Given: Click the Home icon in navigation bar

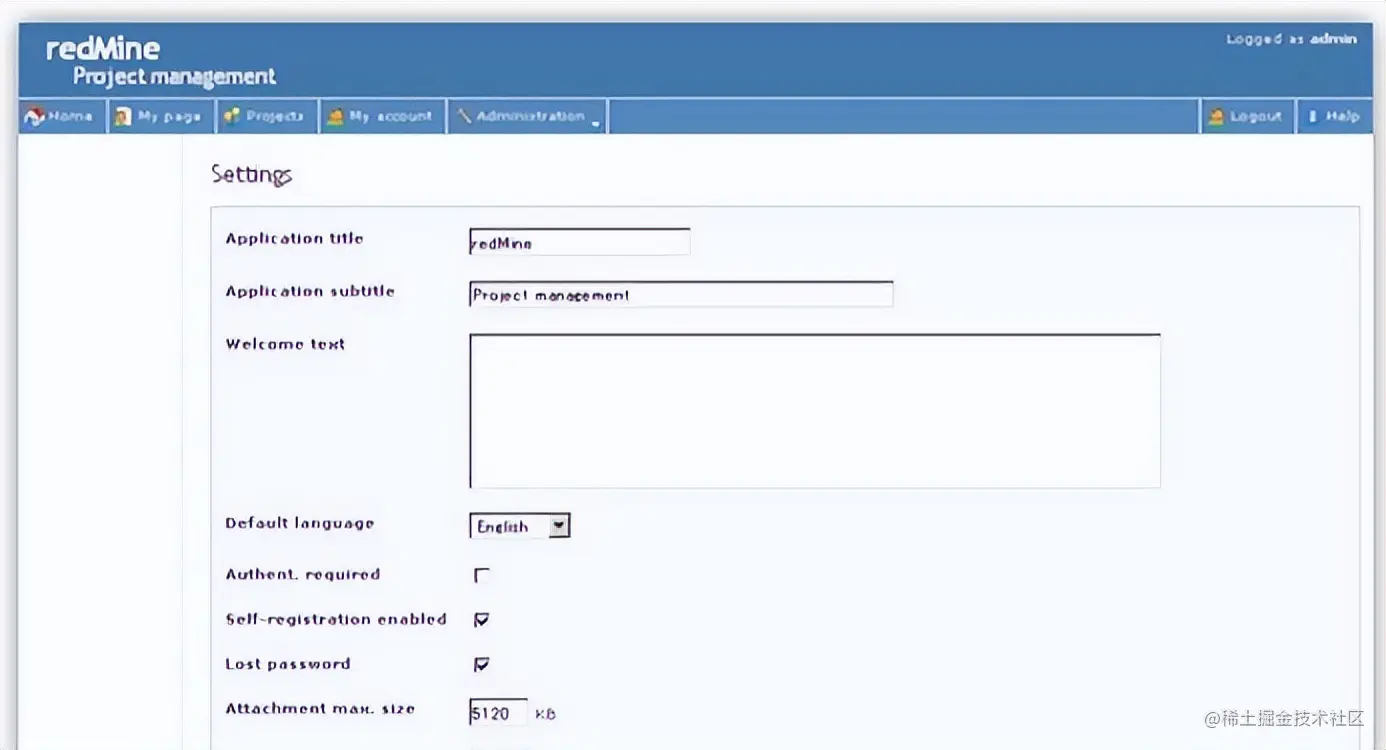Looking at the screenshot, I should point(35,117).
